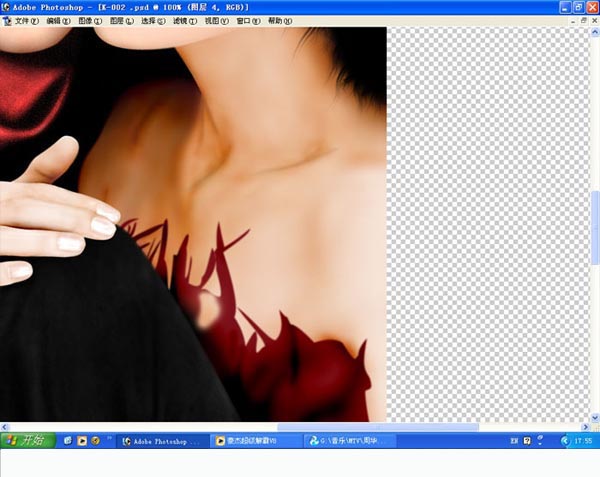This screenshot has height=477, width=600.
Task: Open the 文件 (File) menu
Action: pos(27,21)
